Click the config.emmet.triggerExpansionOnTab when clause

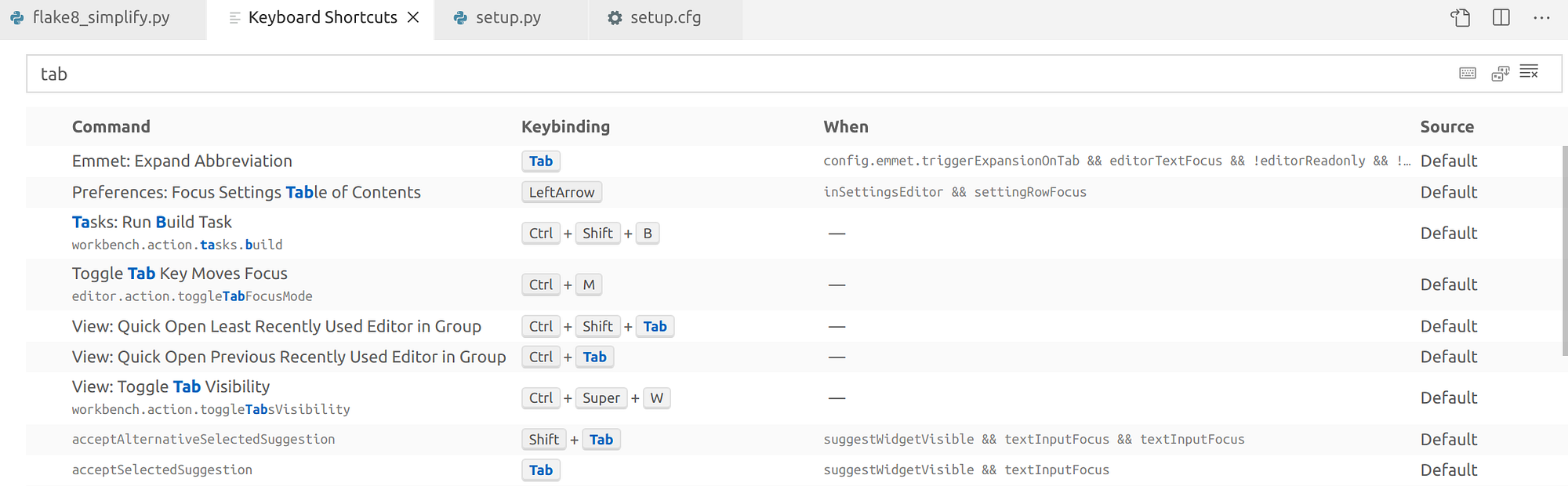click(x=1117, y=161)
